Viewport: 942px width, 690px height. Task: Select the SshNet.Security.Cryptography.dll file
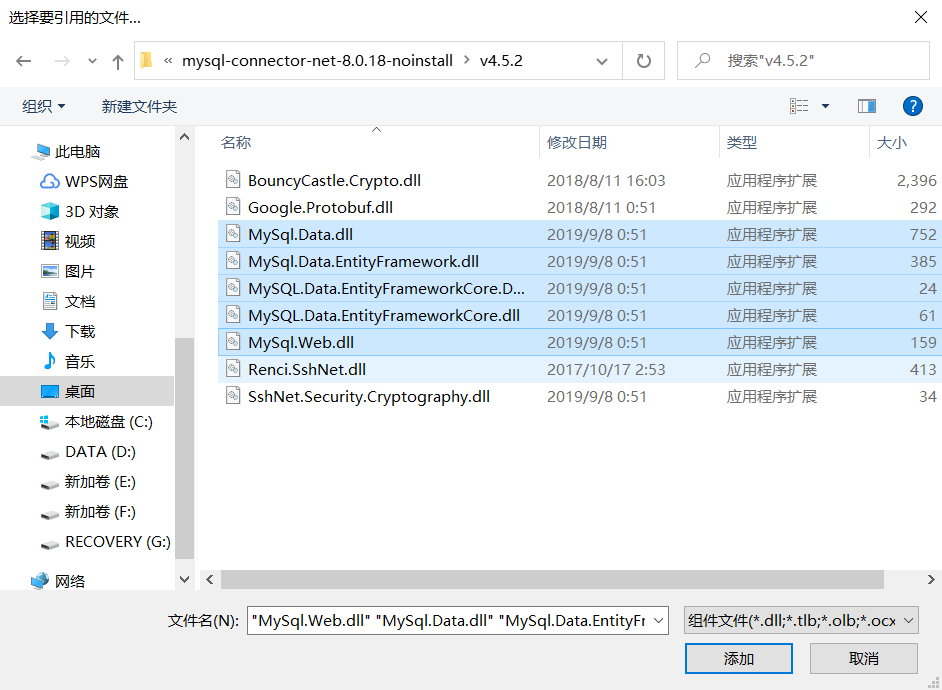pyautogui.click(x=580, y=396)
